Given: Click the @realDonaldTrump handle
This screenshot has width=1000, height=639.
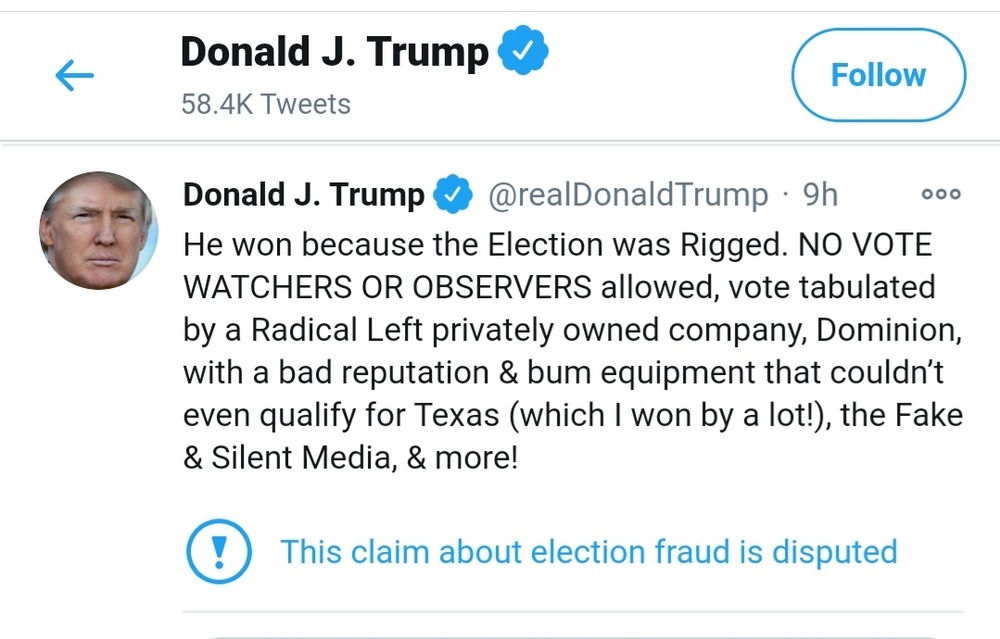Looking at the screenshot, I should pyautogui.click(x=628, y=195).
